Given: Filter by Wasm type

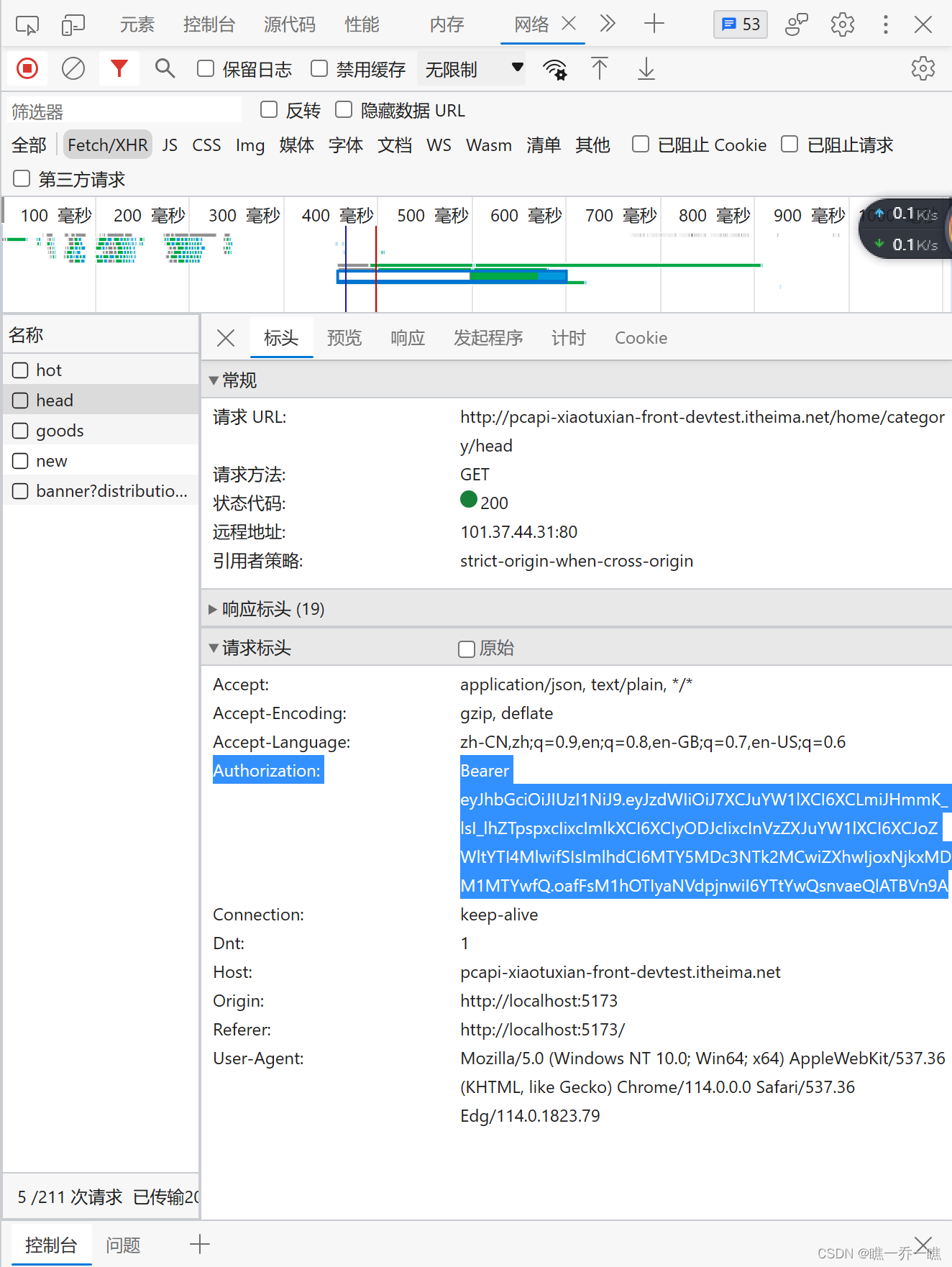Looking at the screenshot, I should pyautogui.click(x=489, y=145).
